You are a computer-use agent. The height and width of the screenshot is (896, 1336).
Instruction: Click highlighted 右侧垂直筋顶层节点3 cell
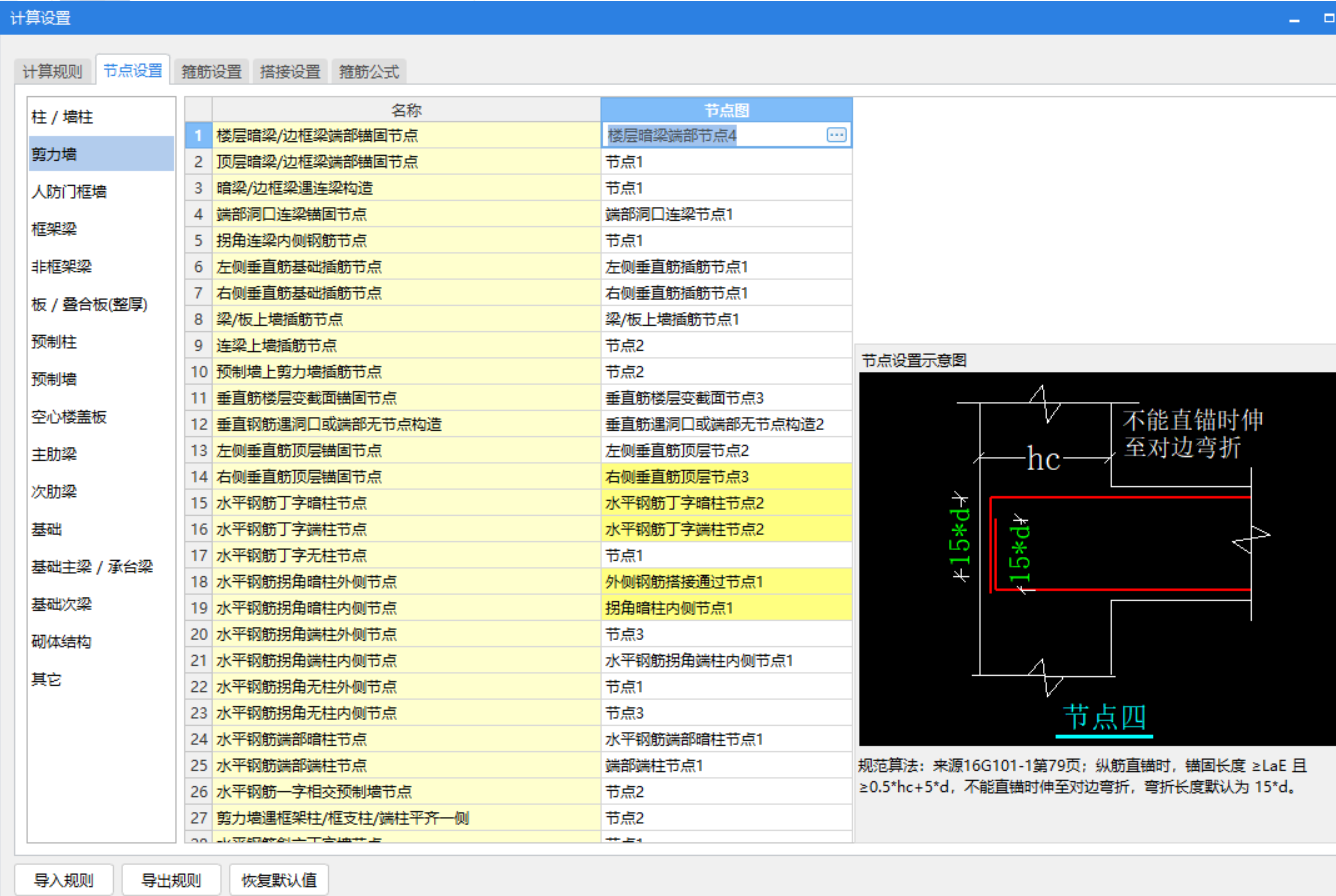tap(727, 477)
